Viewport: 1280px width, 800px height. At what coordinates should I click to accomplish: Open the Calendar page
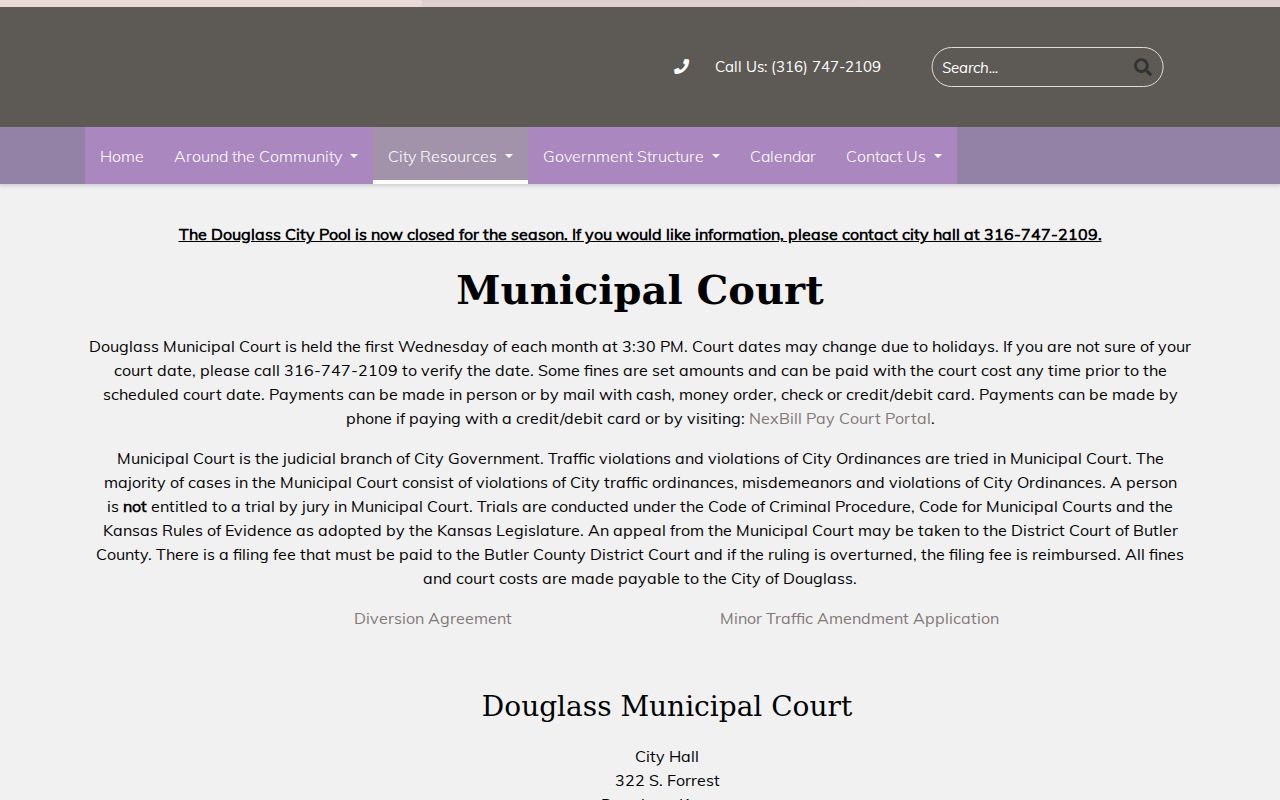pyautogui.click(x=783, y=156)
